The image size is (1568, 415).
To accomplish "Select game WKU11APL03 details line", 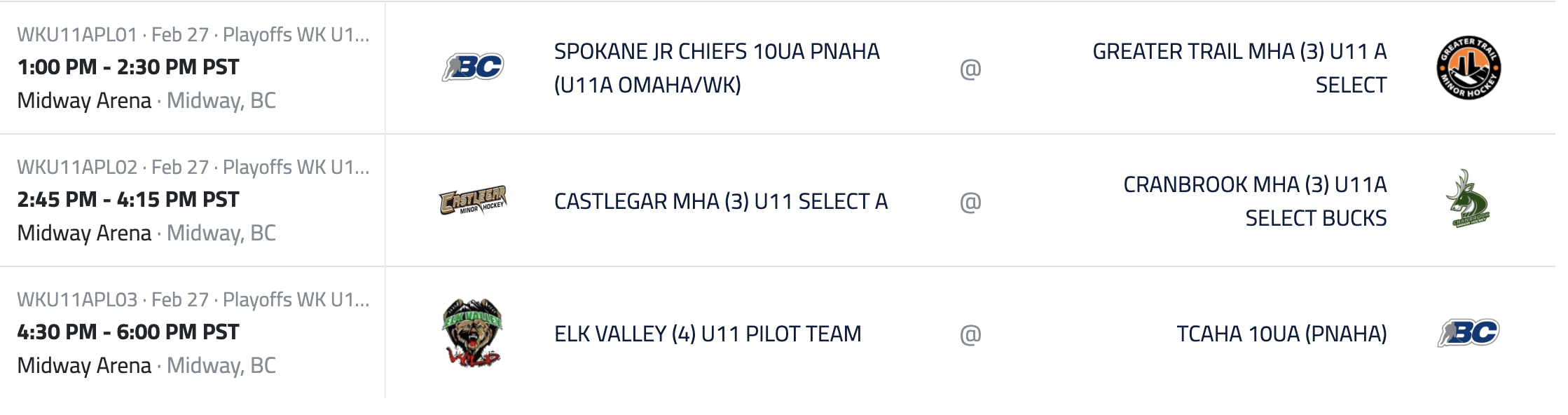I will coord(193,300).
